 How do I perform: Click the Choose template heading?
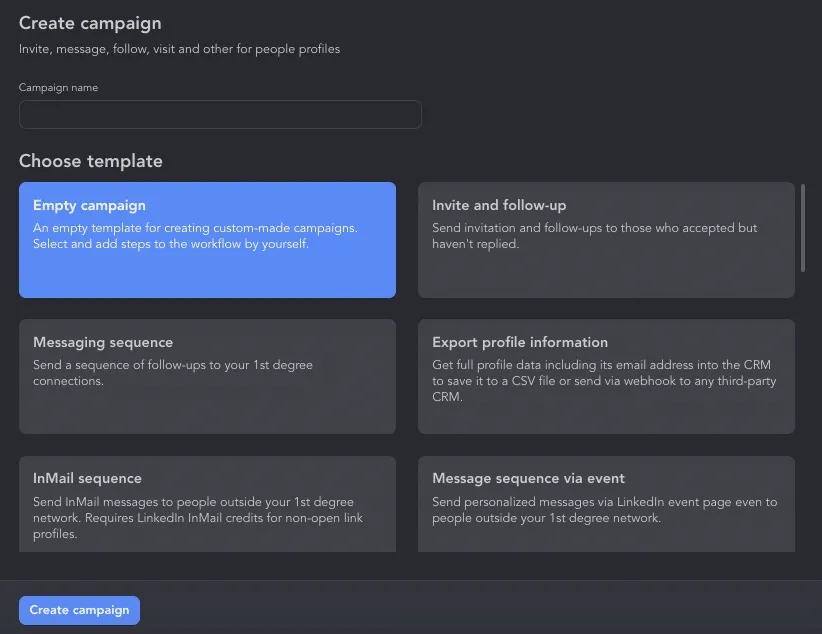91,161
